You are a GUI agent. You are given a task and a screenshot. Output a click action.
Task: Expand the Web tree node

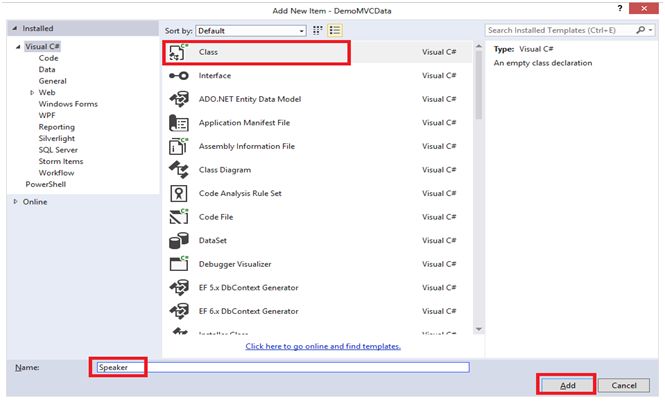32,92
